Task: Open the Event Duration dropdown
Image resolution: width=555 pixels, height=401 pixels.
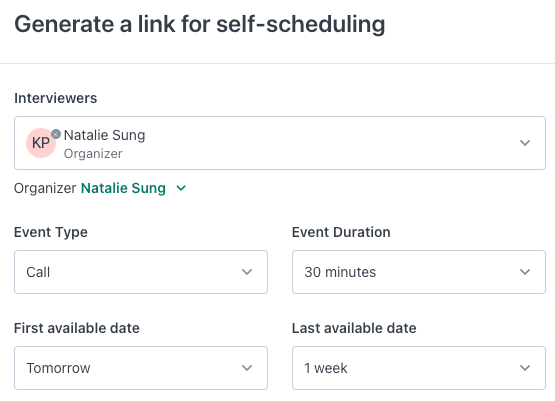Action: (x=419, y=272)
